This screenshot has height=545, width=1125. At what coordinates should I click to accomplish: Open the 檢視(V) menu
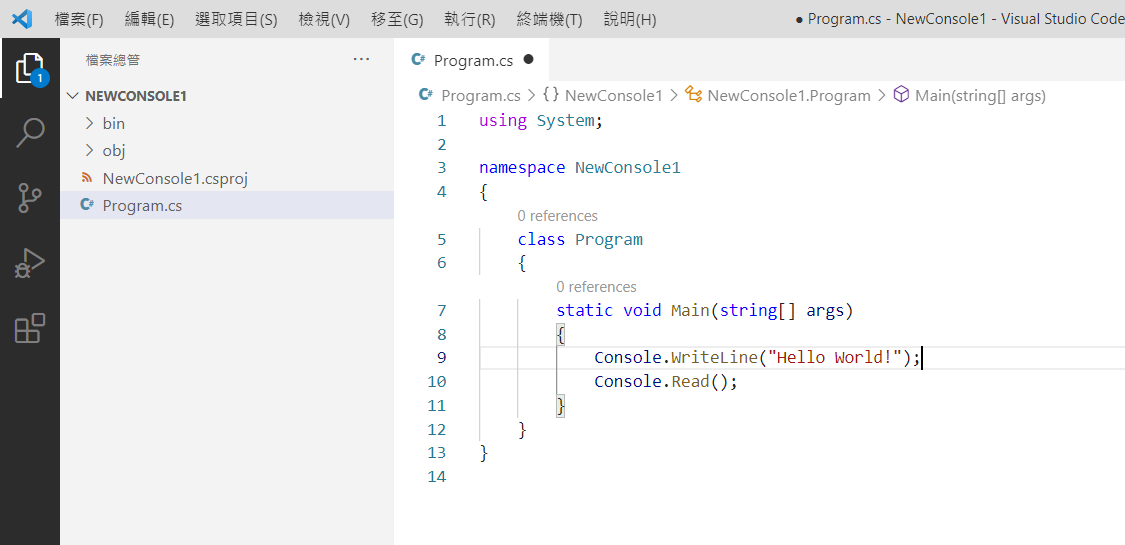tap(324, 19)
